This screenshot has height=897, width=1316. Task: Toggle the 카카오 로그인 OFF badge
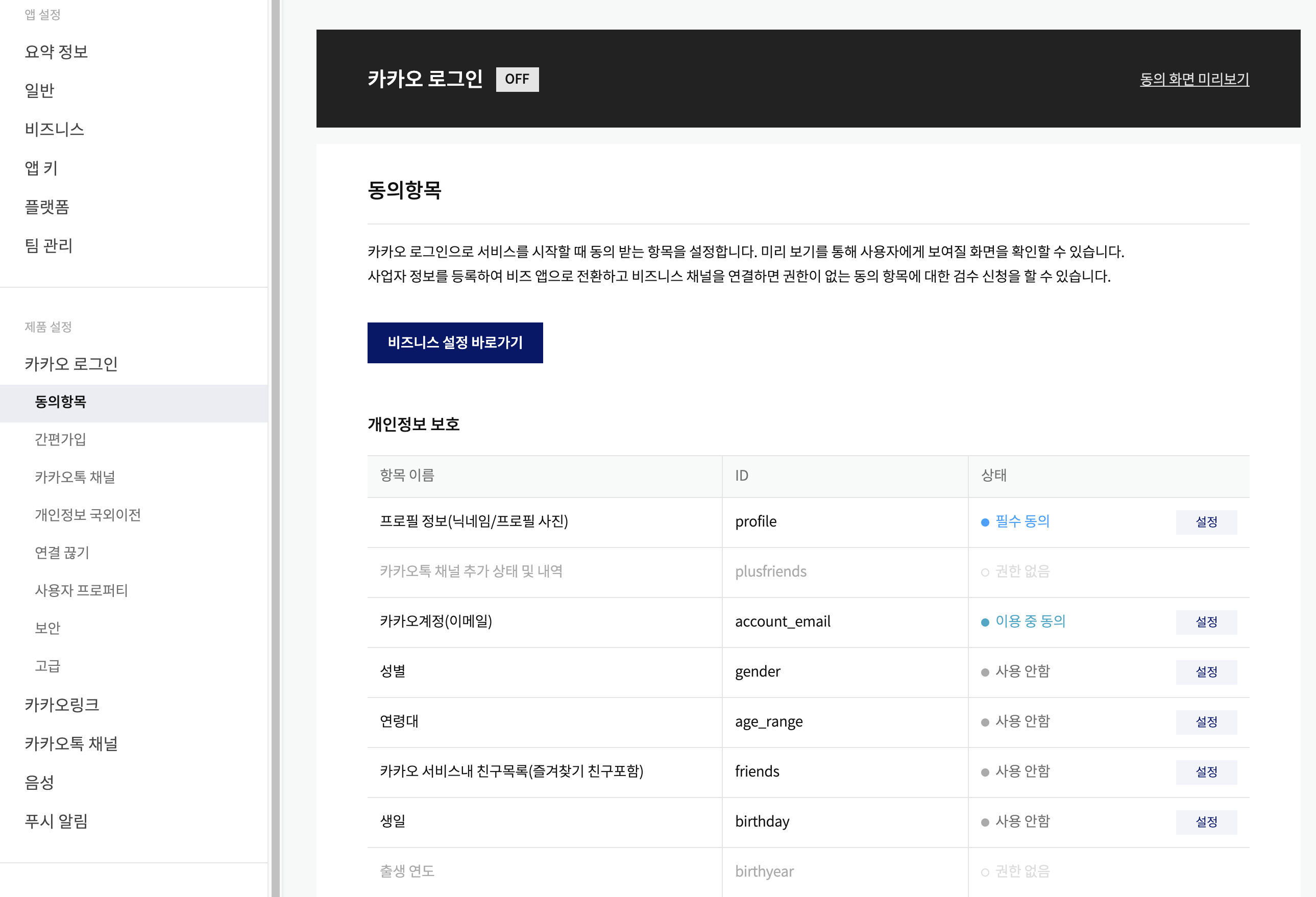coord(517,79)
